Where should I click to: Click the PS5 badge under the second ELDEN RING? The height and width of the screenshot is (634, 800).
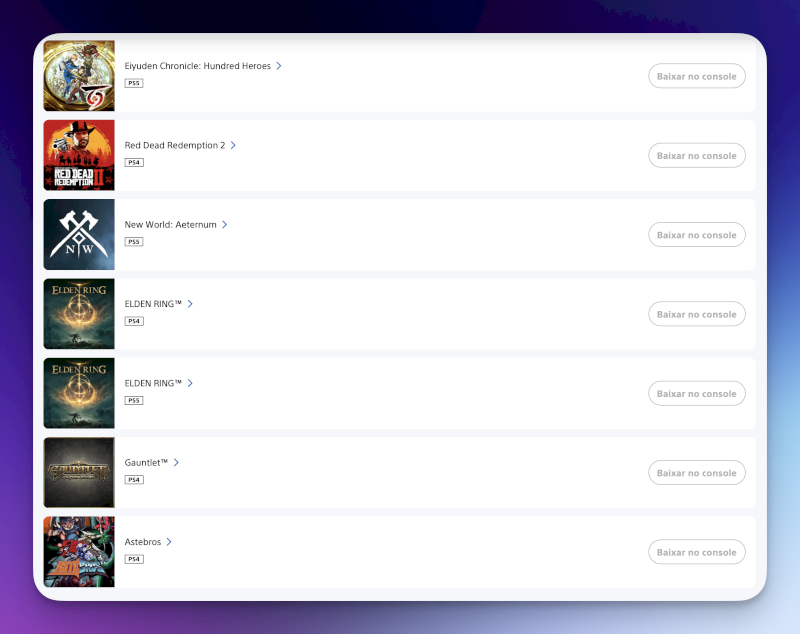tap(134, 400)
